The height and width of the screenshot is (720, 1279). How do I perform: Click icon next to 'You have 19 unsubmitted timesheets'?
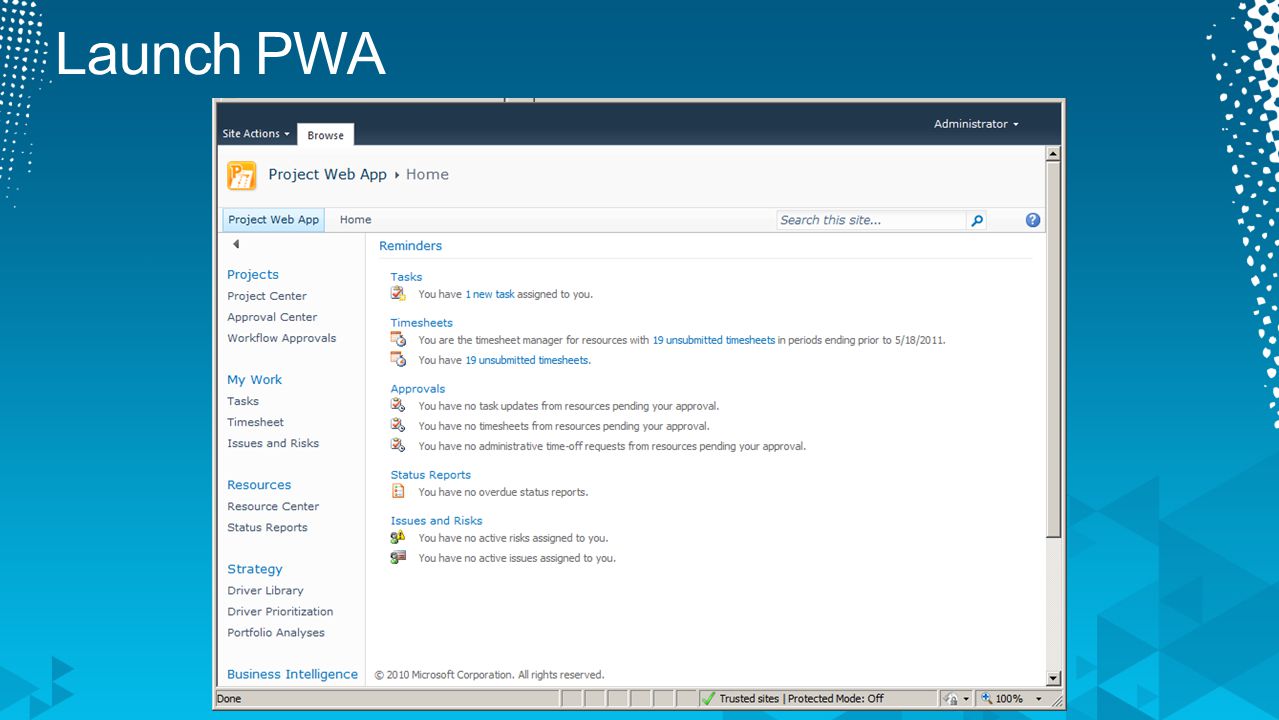398,359
